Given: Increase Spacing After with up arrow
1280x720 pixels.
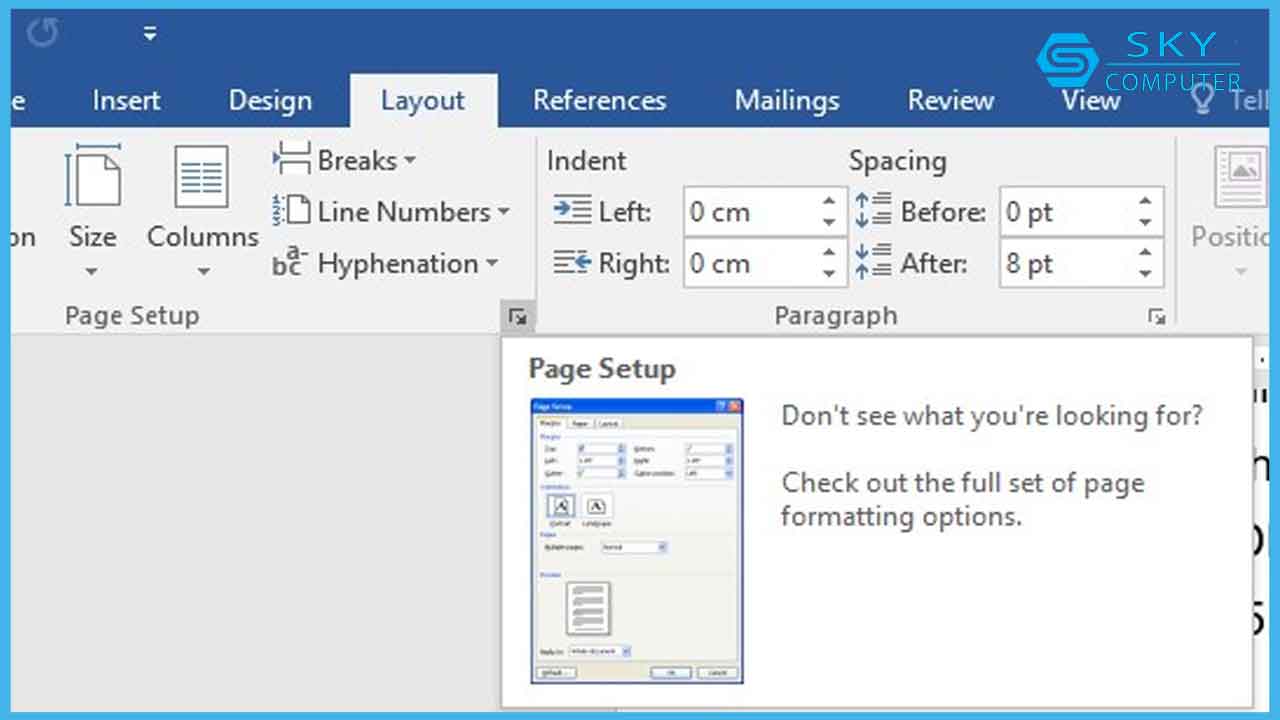Looking at the screenshot, I should [1145, 253].
